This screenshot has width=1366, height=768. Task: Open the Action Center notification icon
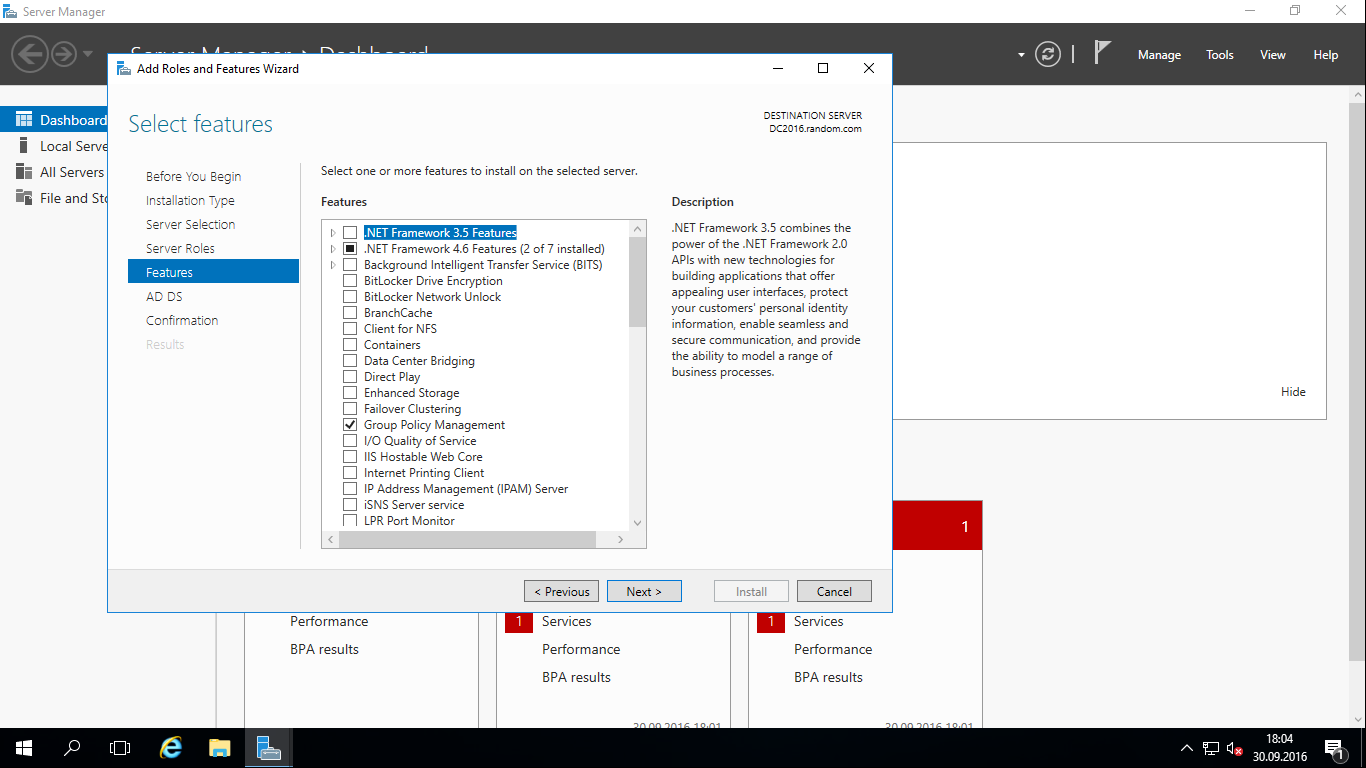point(1334,748)
